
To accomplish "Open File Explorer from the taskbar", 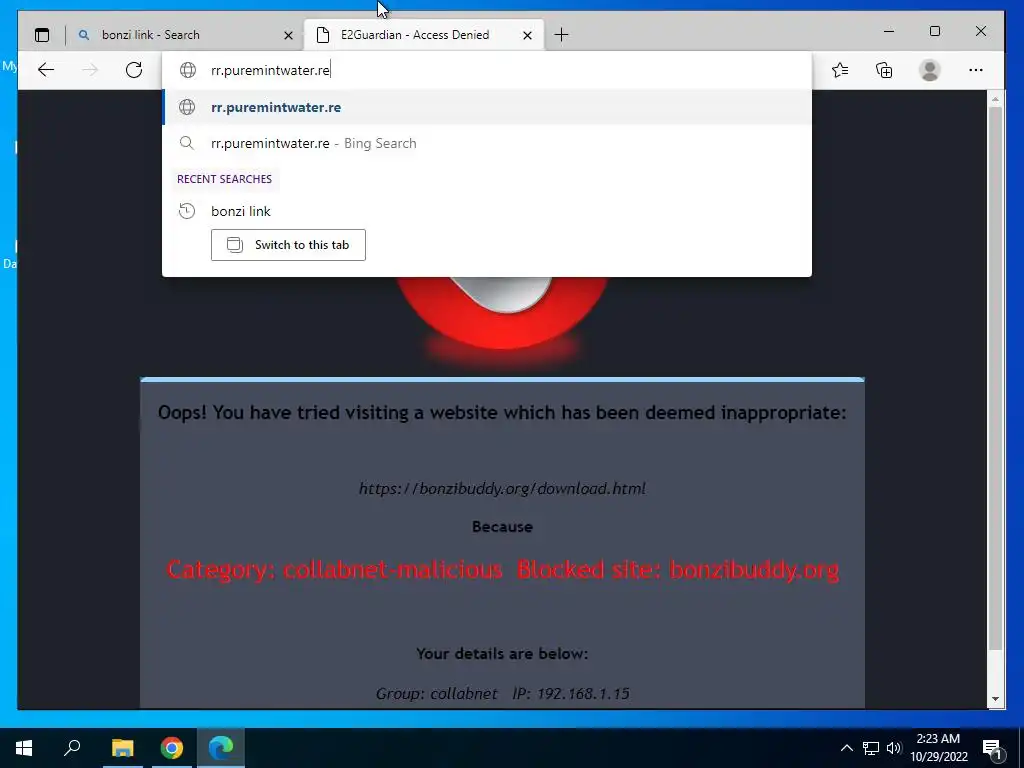I will [122, 748].
